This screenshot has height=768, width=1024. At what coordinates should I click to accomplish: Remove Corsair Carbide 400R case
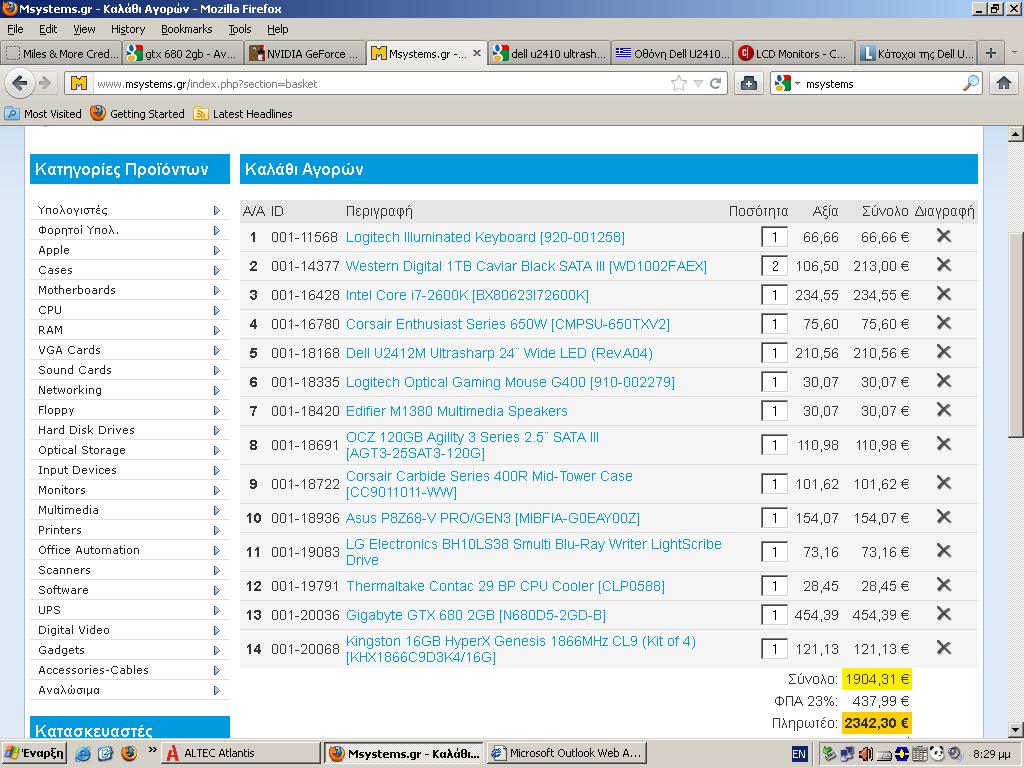coord(943,483)
